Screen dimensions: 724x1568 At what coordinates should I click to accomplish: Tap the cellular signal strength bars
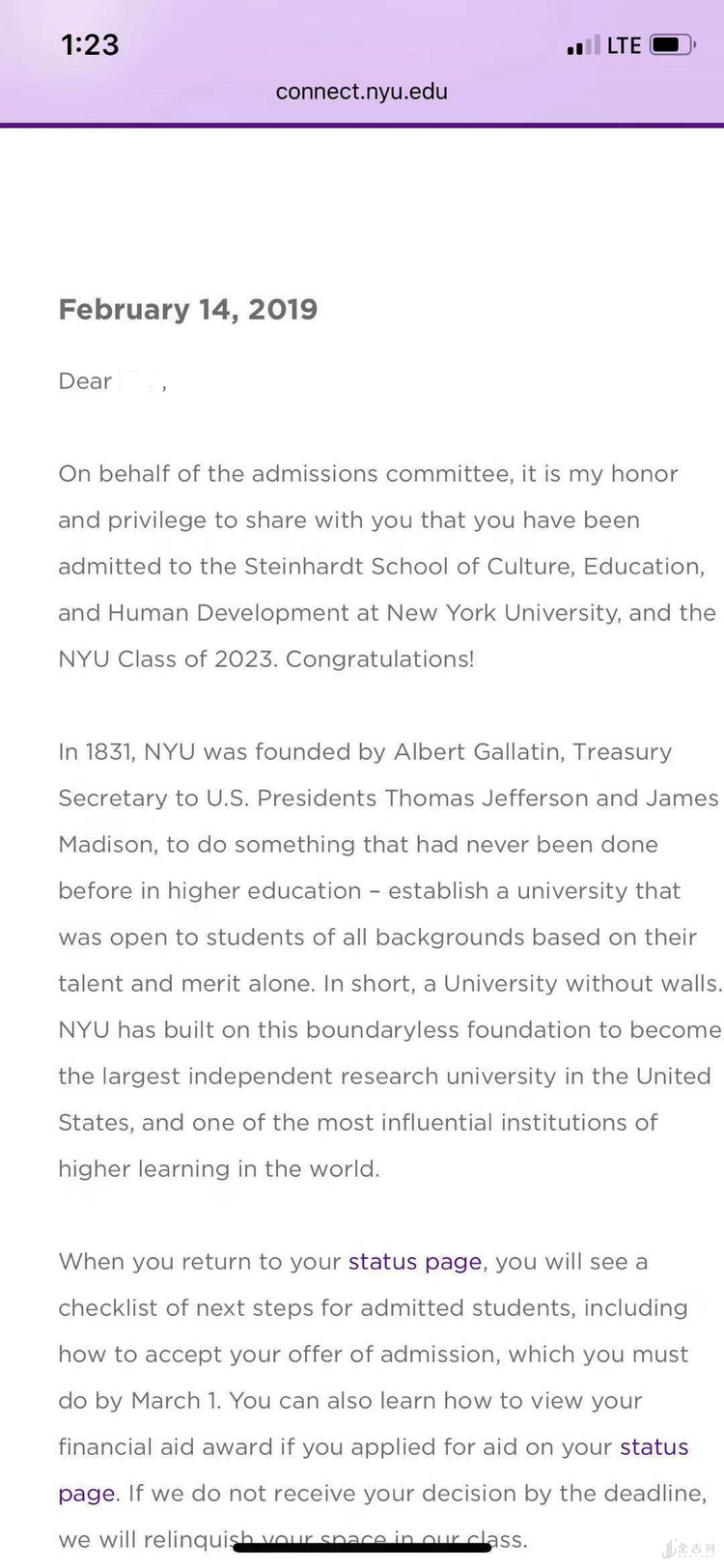pyautogui.click(x=582, y=46)
